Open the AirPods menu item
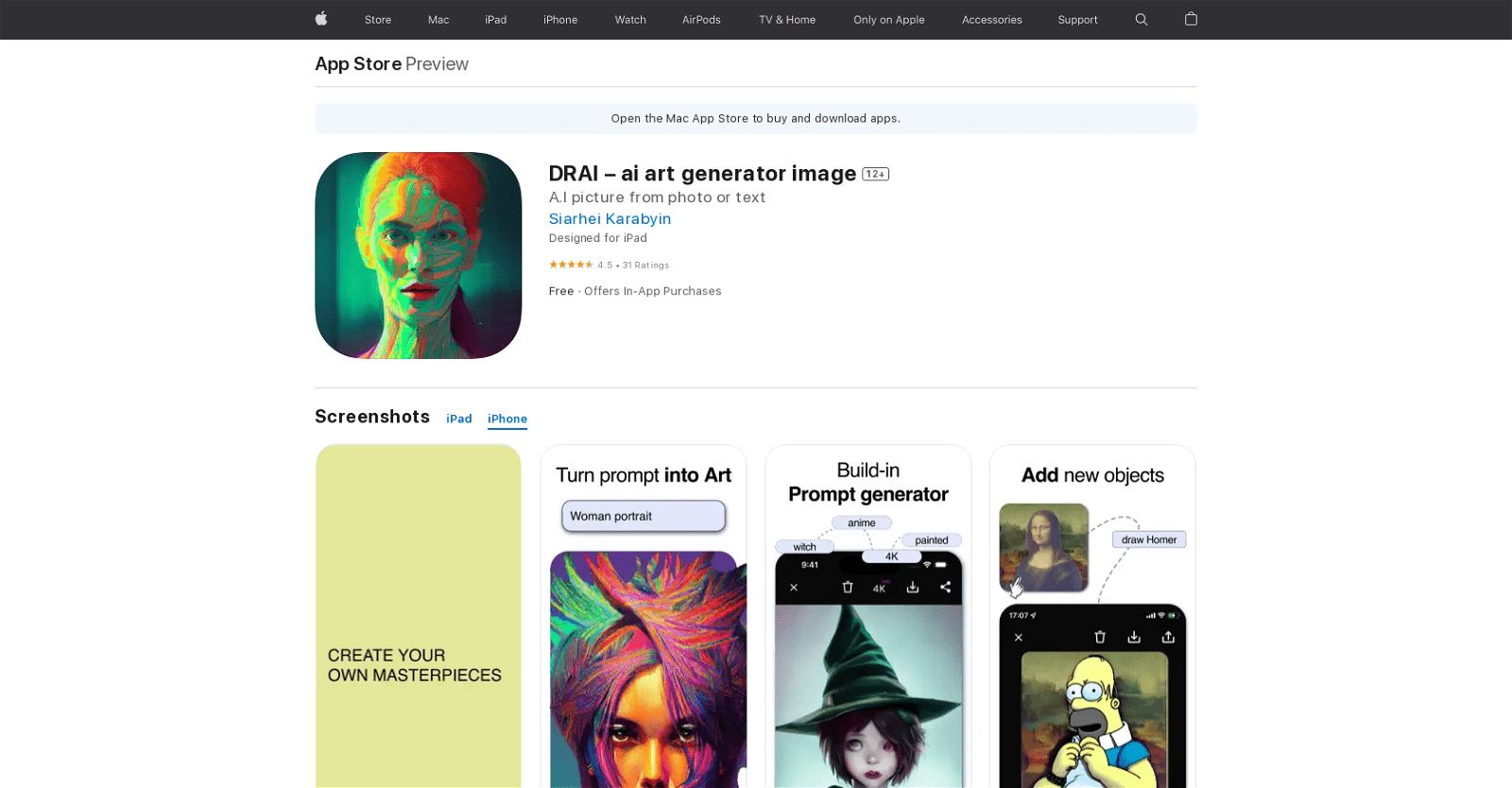Image resolution: width=1512 pixels, height=788 pixels. click(x=701, y=20)
